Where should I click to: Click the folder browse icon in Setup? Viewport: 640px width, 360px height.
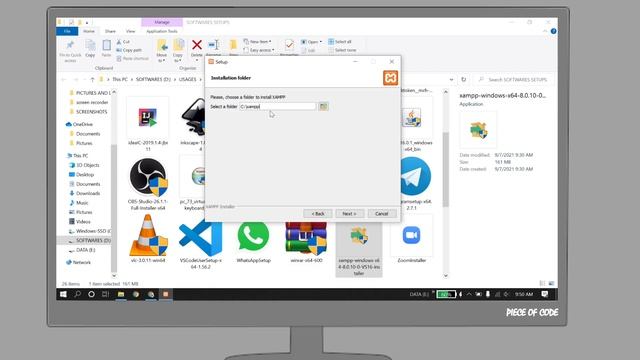(x=323, y=107)
